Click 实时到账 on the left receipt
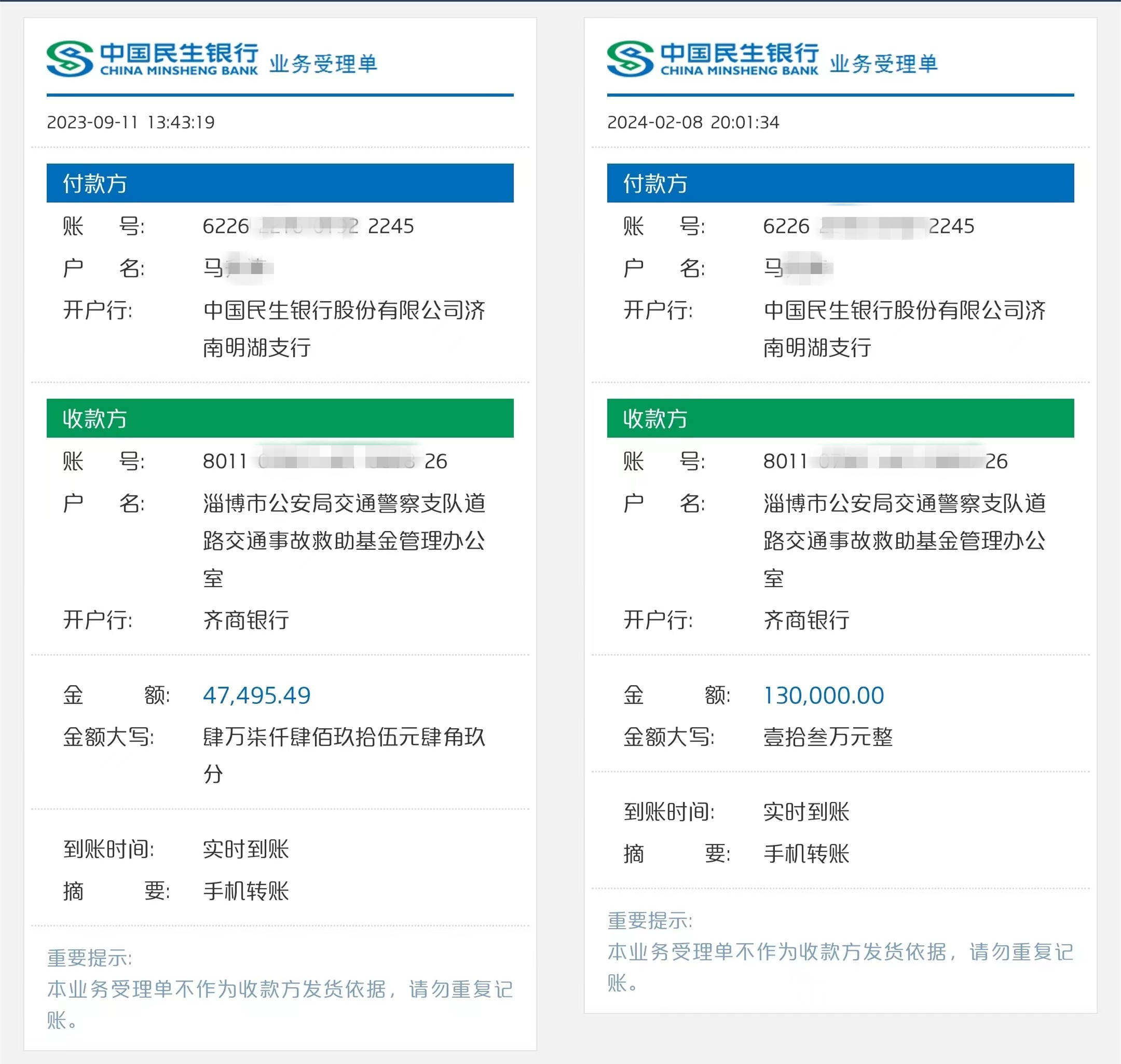Viewport: 1121px width, 1064px height. click(x=246, y=849)
